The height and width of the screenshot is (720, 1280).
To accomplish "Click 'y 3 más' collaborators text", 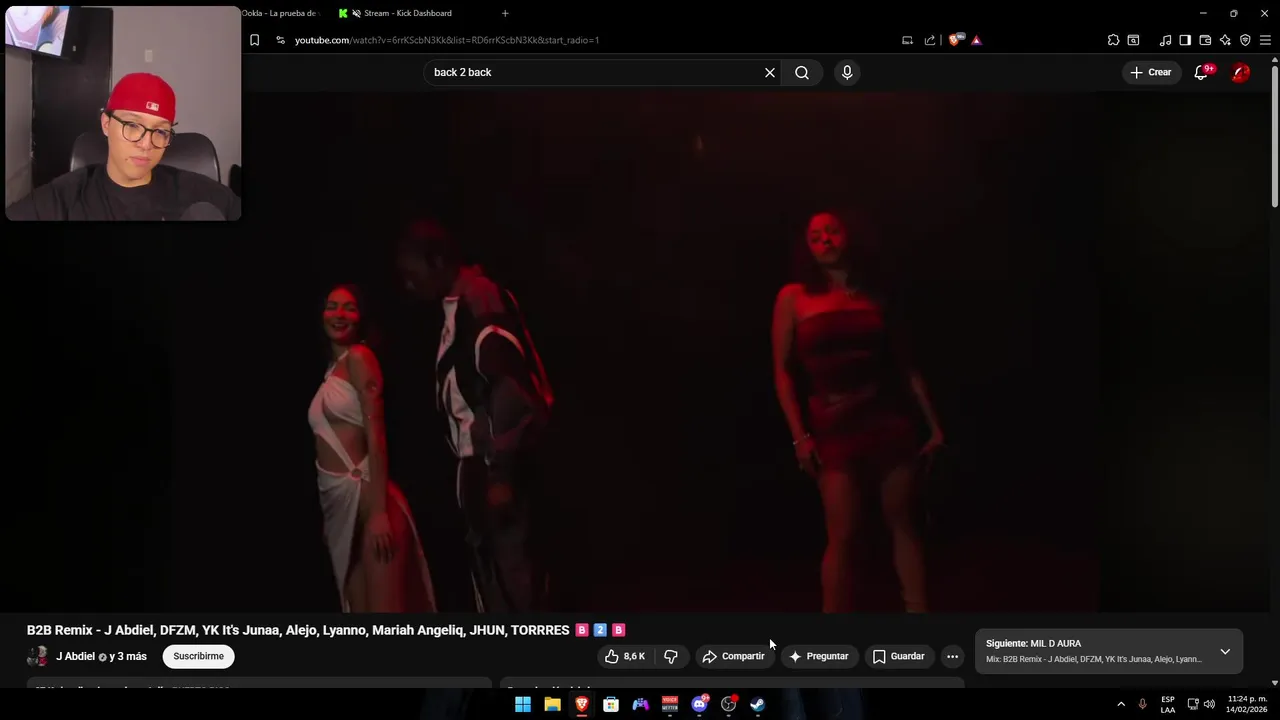I will 128,656.
